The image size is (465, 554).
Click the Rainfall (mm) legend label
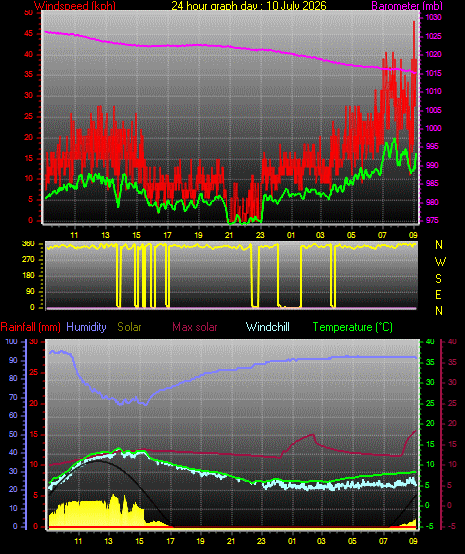click(30, 327)
